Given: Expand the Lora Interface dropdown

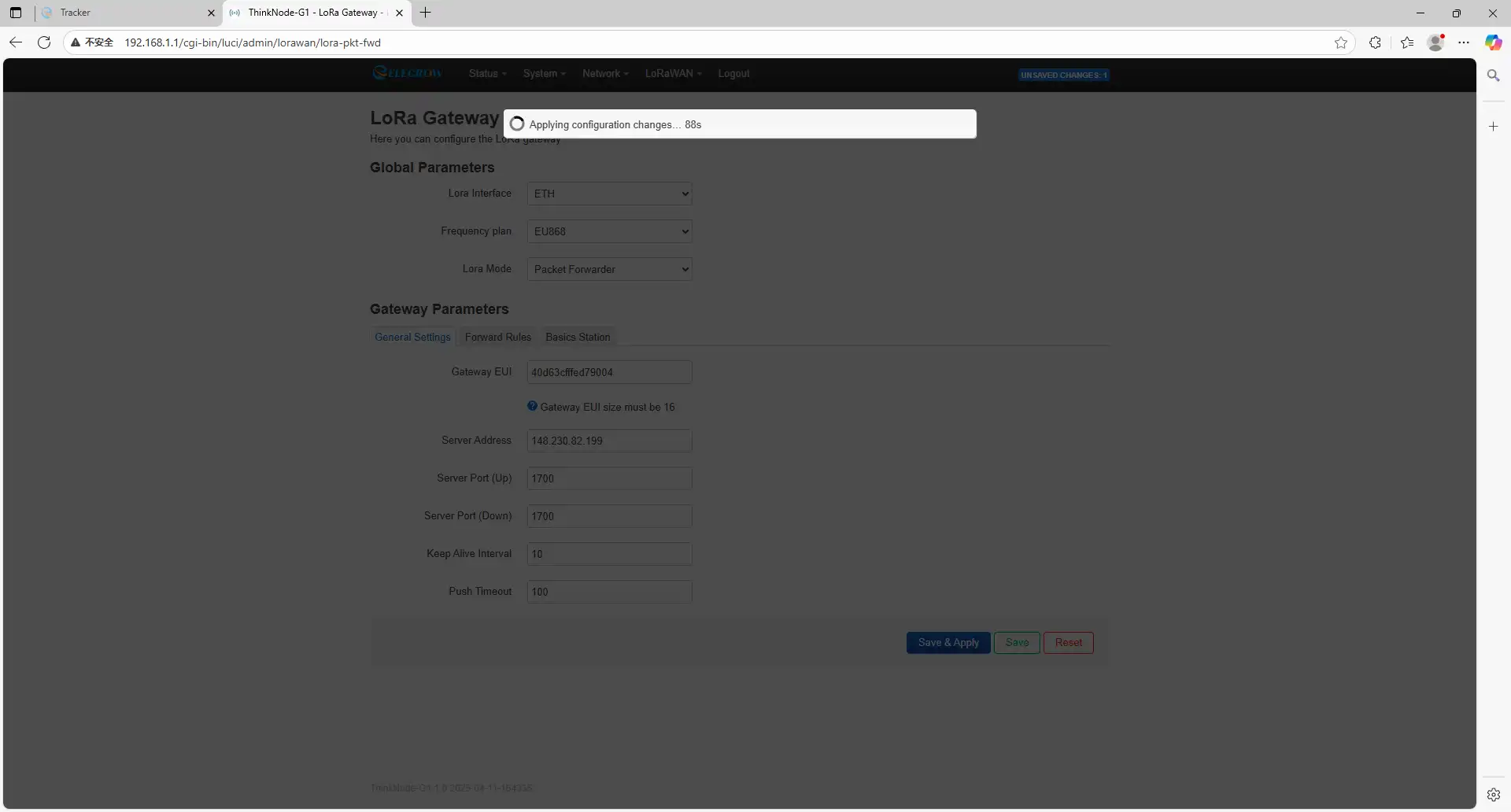Looking at the screenshot, I should (x=609, y=194).
